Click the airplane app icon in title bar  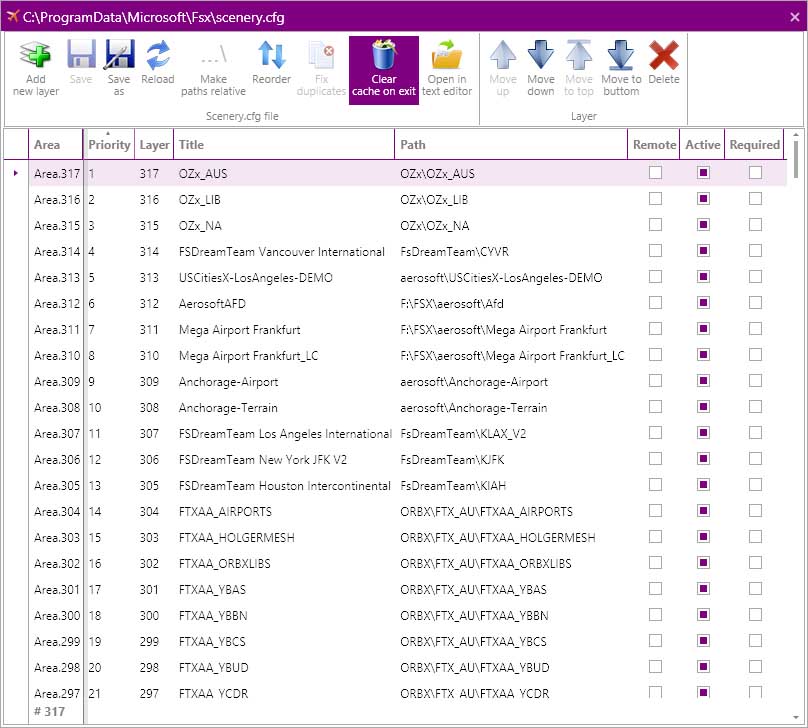[x=13, y=16]
